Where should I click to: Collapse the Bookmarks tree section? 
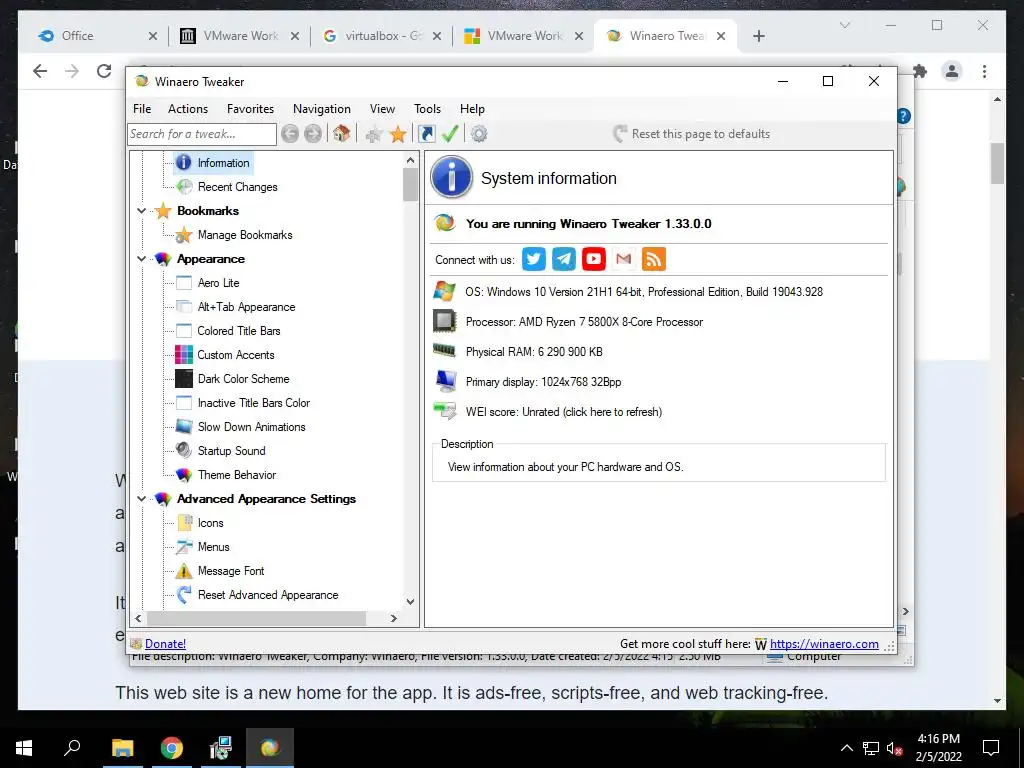[141, 211]
